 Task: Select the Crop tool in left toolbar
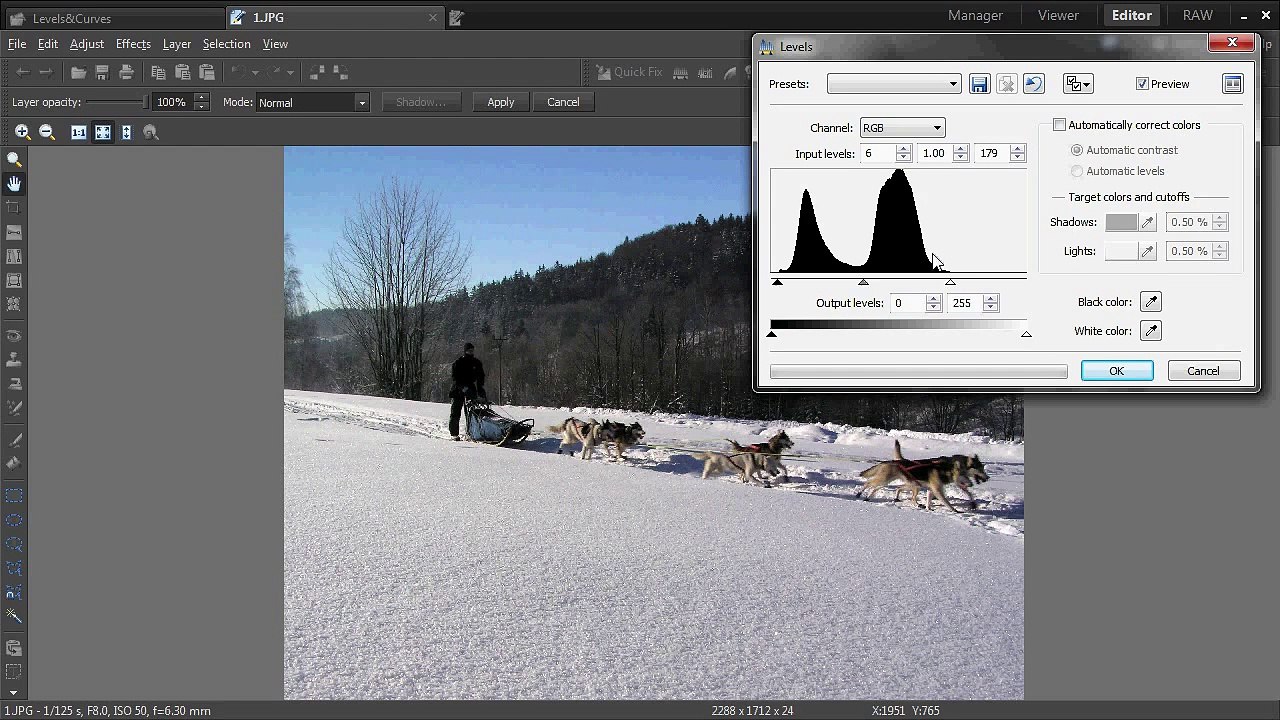click(x=14, y=208)
